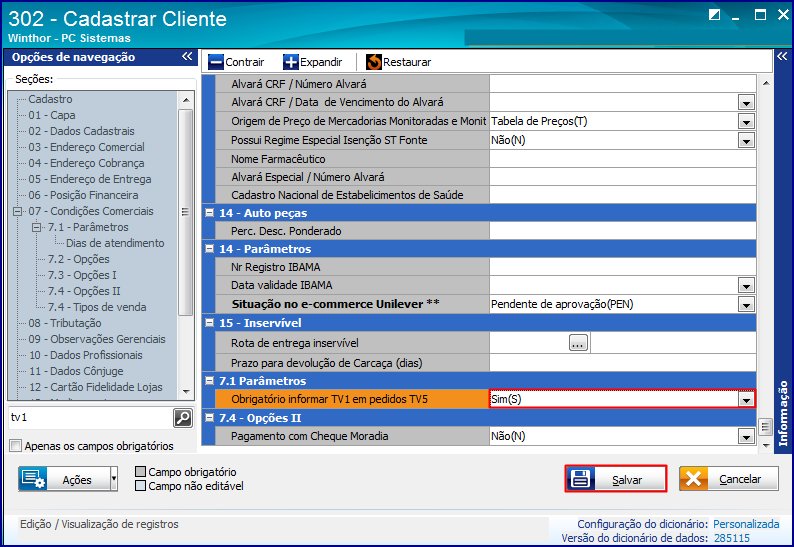Click the search magnifier icon beside tv1
Image resolution: width=794 pixels, height=547 pixels.
183,418
